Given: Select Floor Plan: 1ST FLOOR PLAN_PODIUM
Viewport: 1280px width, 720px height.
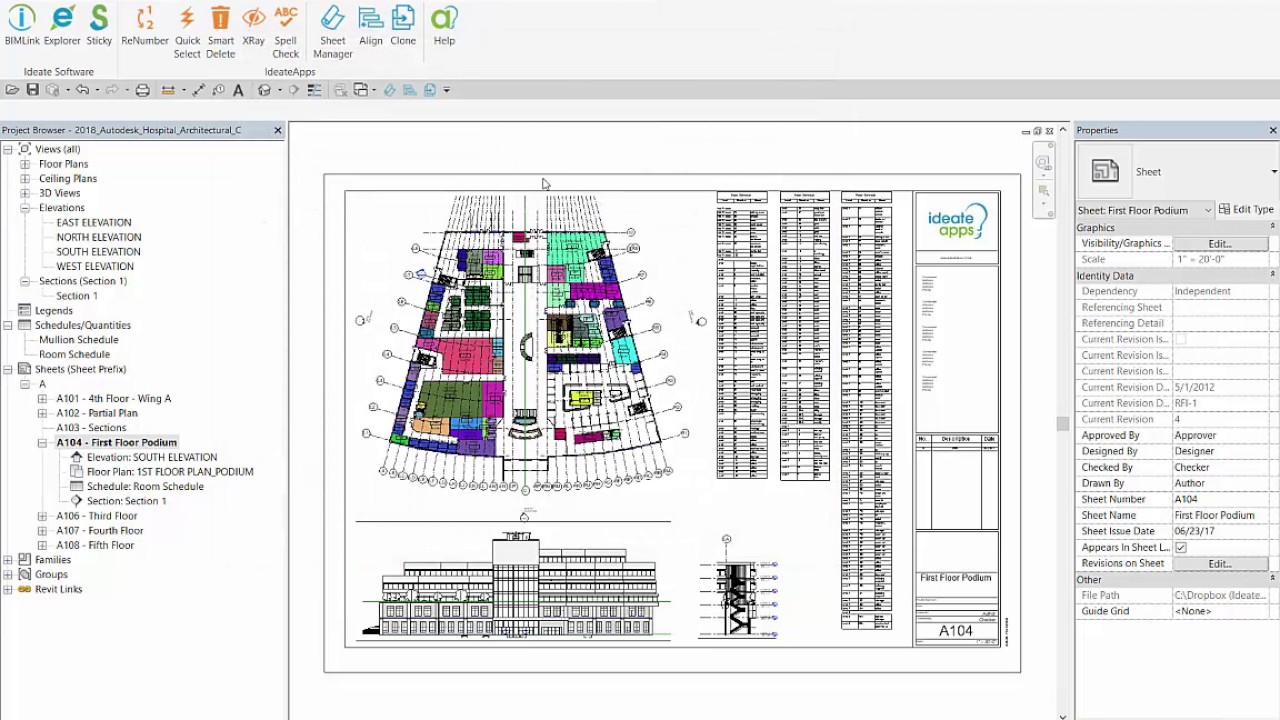Looking at the screenshot, I should pos(170,472).
